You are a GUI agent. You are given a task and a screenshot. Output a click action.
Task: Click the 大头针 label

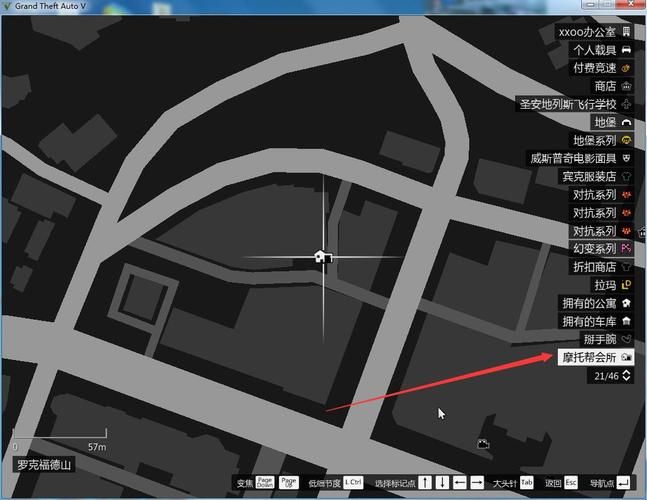(x=505, y=483)
